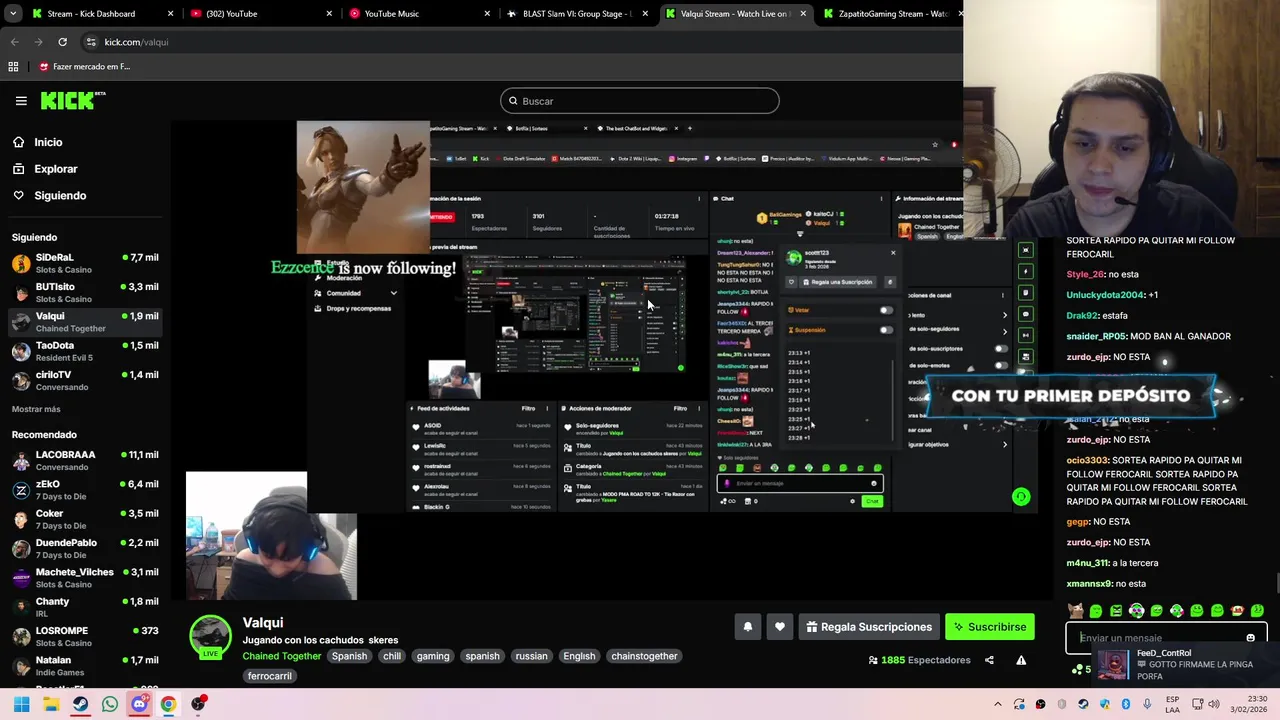This screenshot has height=720, width=1280.
Task: Open Discord from the taskbar
Action: click(x=139, y=704)
